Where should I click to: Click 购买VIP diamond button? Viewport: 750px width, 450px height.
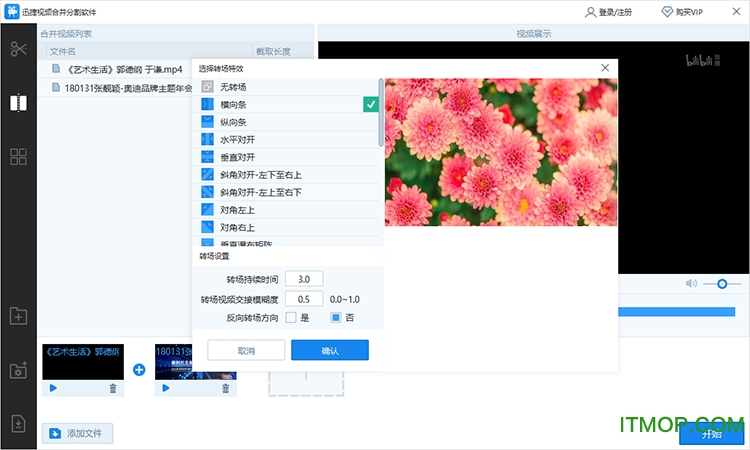(x=682, y=12)
